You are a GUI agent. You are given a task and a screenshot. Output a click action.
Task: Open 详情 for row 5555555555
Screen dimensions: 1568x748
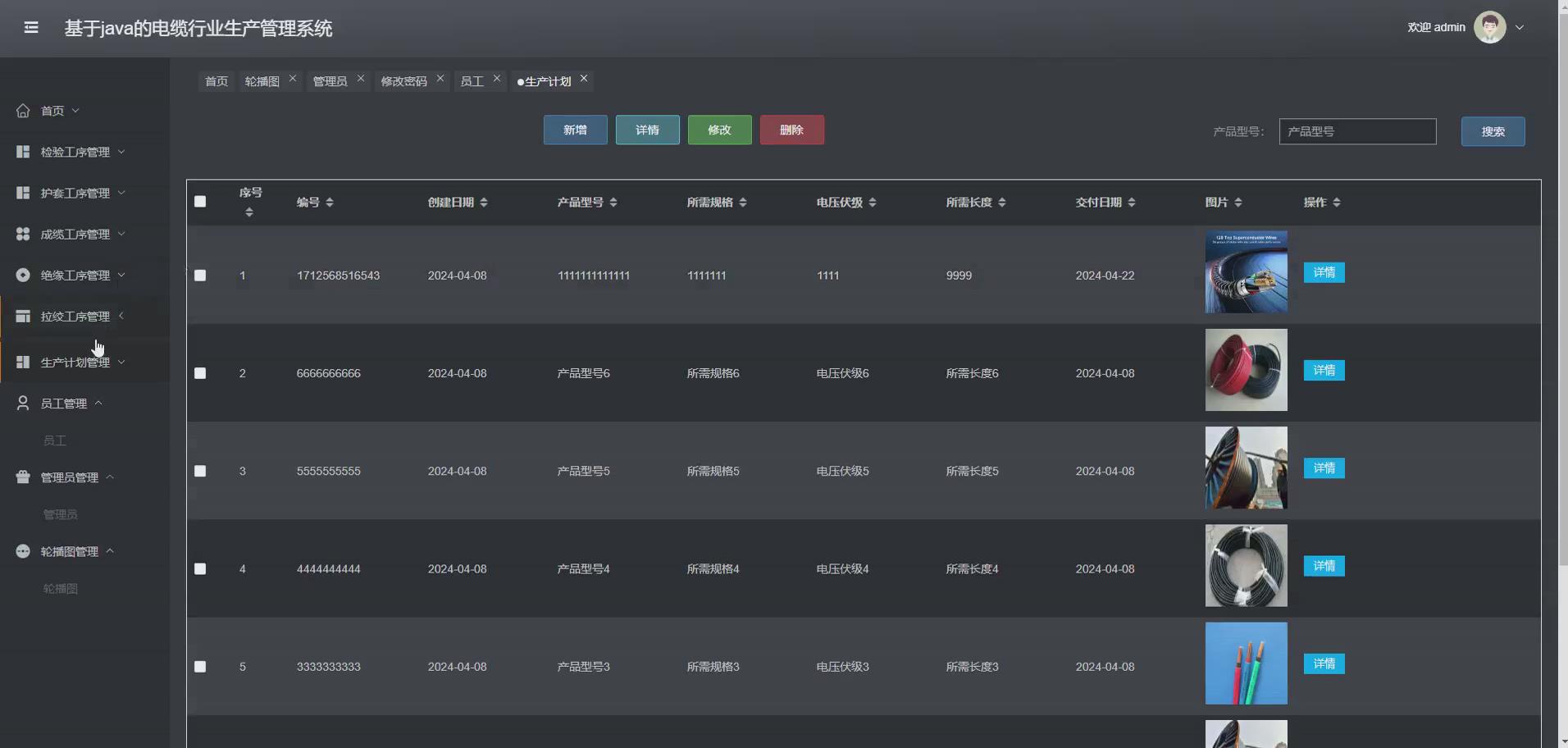pyautogui.click(x=1324, y=467)
